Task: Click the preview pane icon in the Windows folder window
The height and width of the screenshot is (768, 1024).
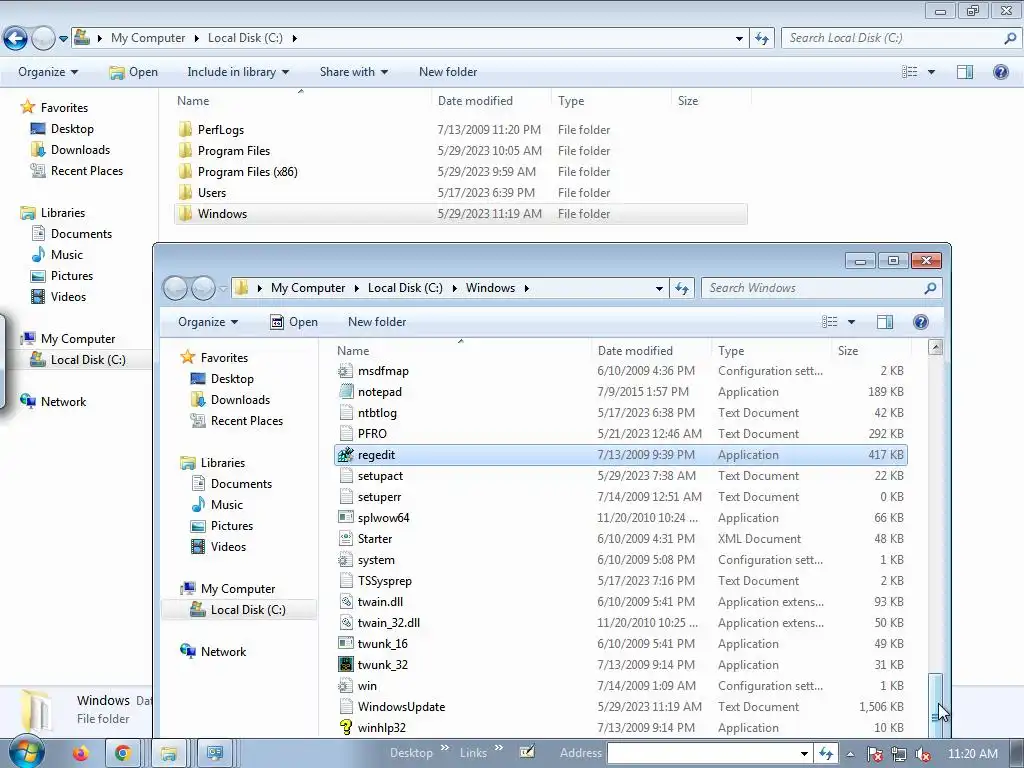Action: [885, 322]
